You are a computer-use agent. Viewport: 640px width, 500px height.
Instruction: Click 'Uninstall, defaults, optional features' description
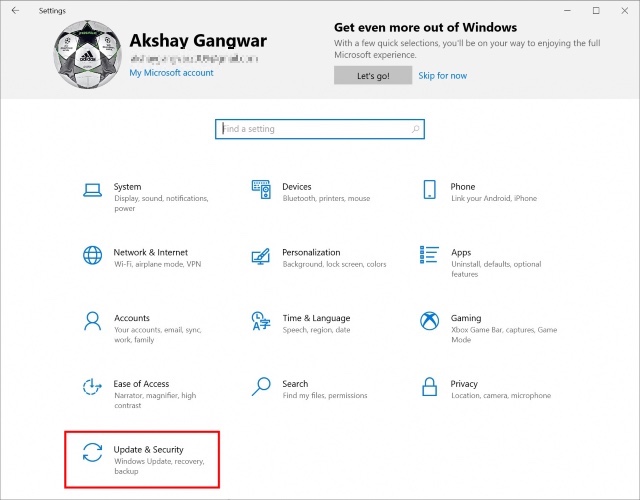pyautogui.click(x=496, y=269)
